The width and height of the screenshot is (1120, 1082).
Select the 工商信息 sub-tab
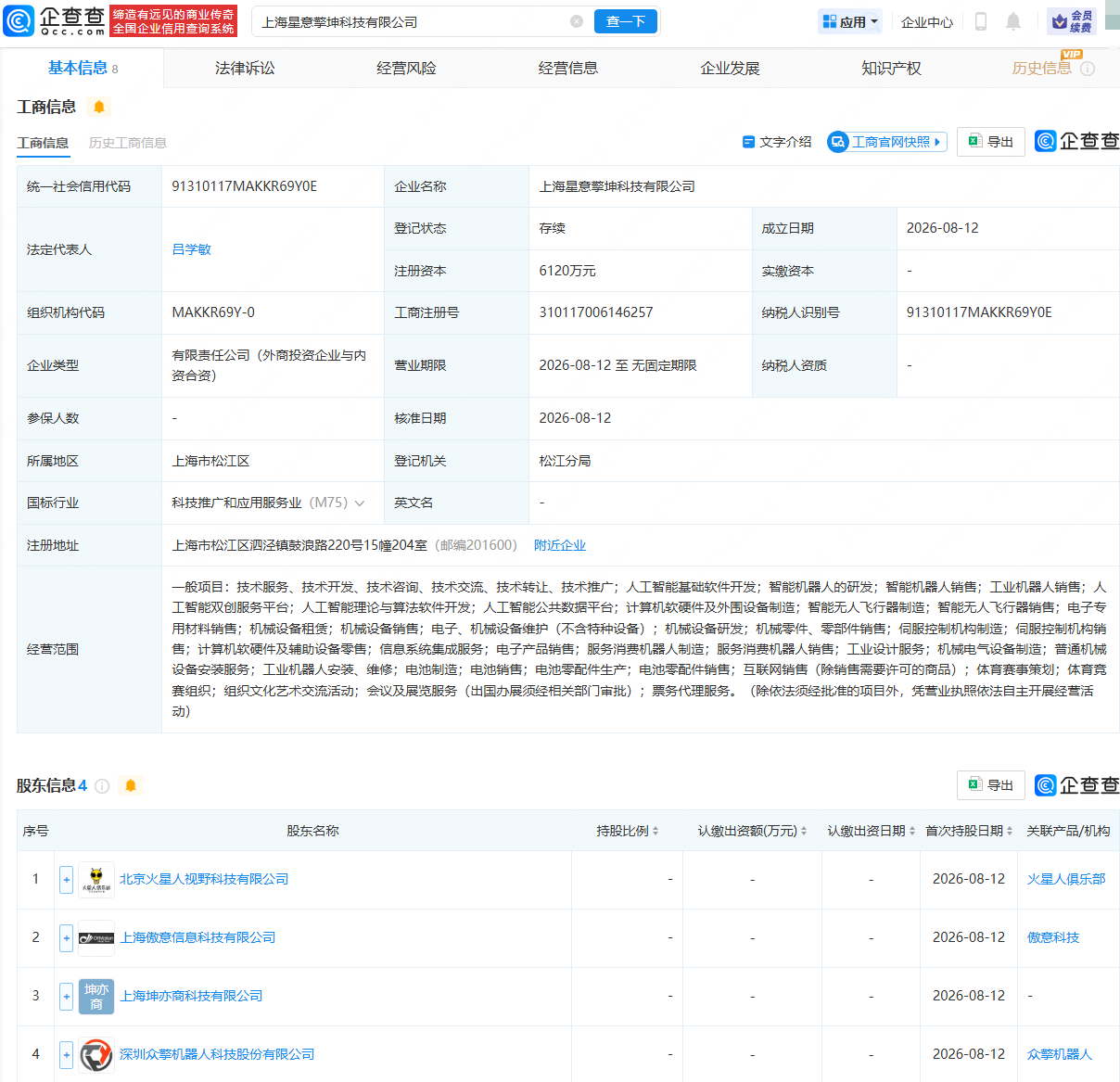(43, 143)
